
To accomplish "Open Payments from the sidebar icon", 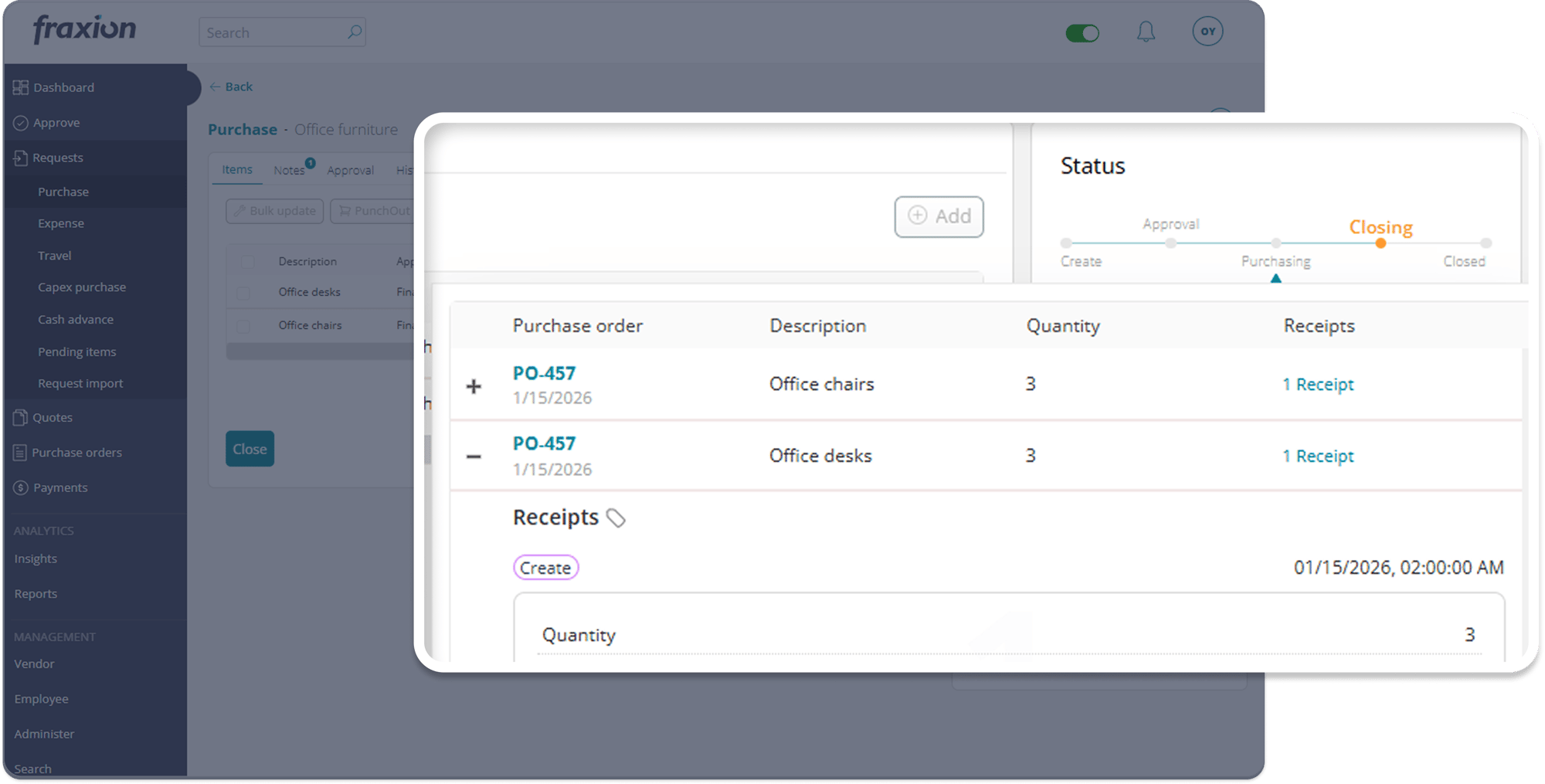I will coord(21,487).
